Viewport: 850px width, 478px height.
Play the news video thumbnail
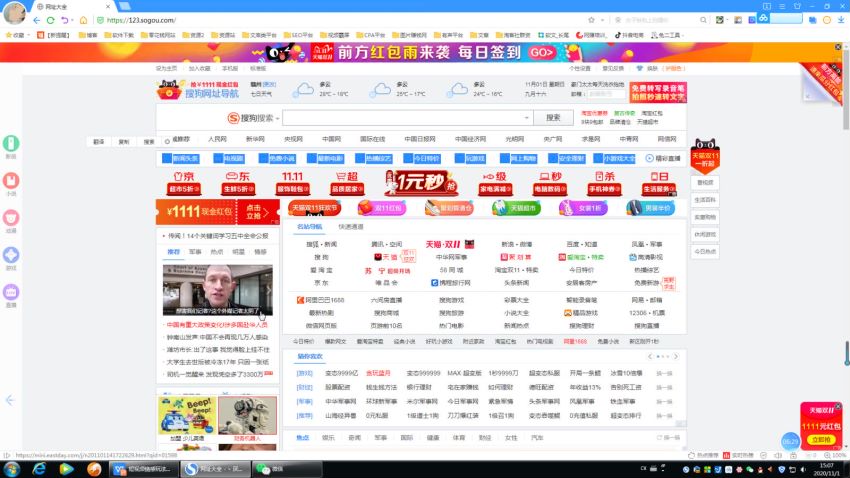tap(217, 290)
